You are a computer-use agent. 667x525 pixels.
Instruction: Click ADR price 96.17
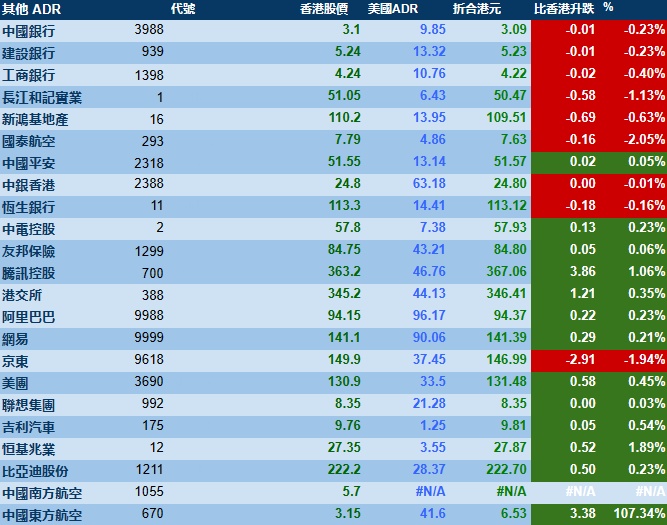(x=429, y=316)
